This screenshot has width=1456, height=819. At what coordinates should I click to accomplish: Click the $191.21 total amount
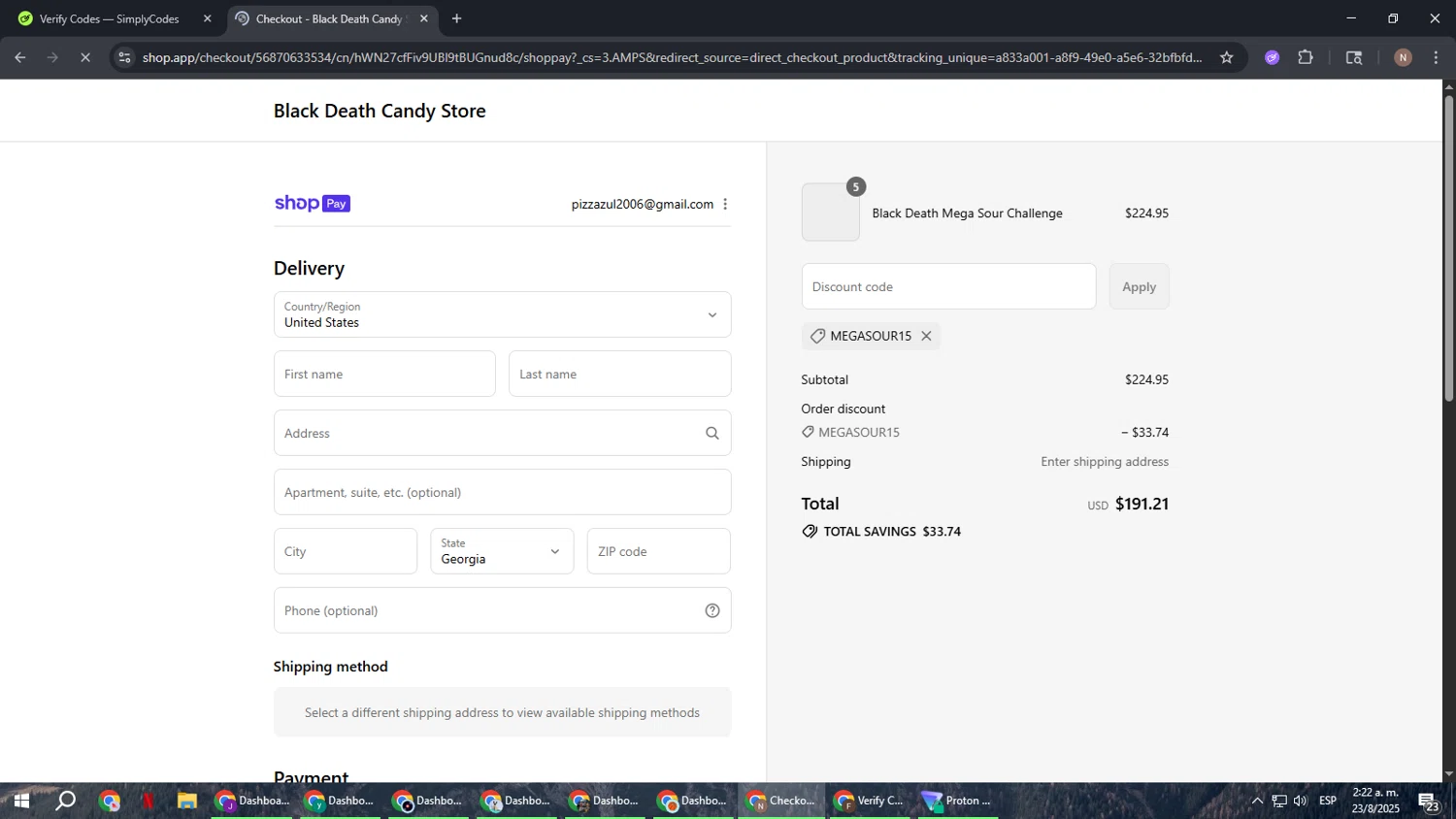1142,504
